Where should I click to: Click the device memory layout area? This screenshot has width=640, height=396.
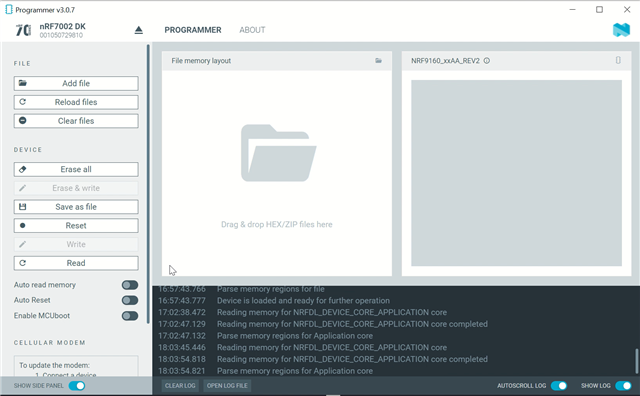pyautogui.click(x=516, y=173)
